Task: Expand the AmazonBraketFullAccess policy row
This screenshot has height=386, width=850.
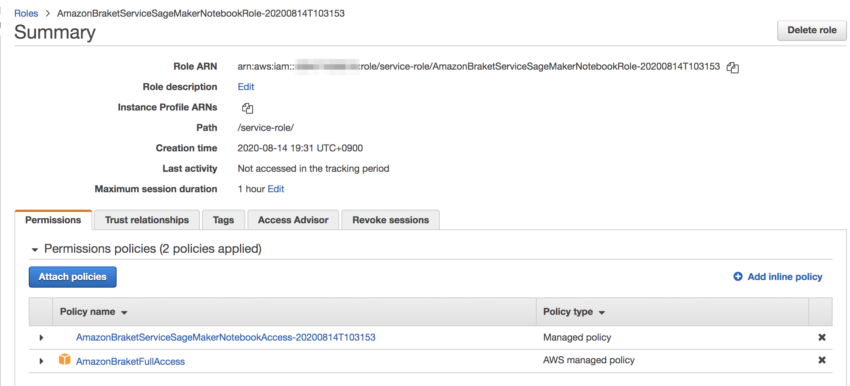Action: pyautogui.click(x=42, y=361)
